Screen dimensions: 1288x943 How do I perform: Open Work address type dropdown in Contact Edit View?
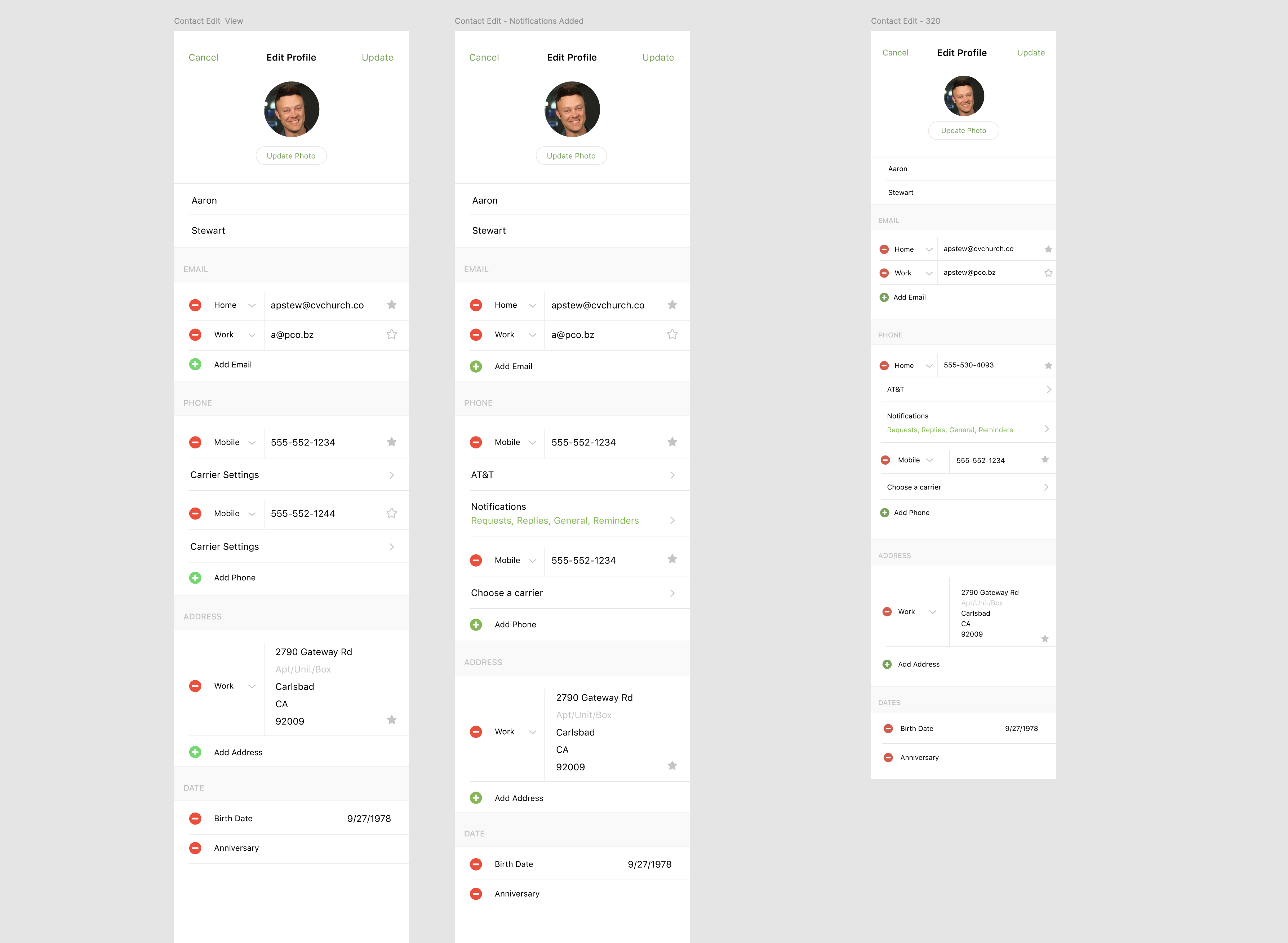click(x=252, y=687)
